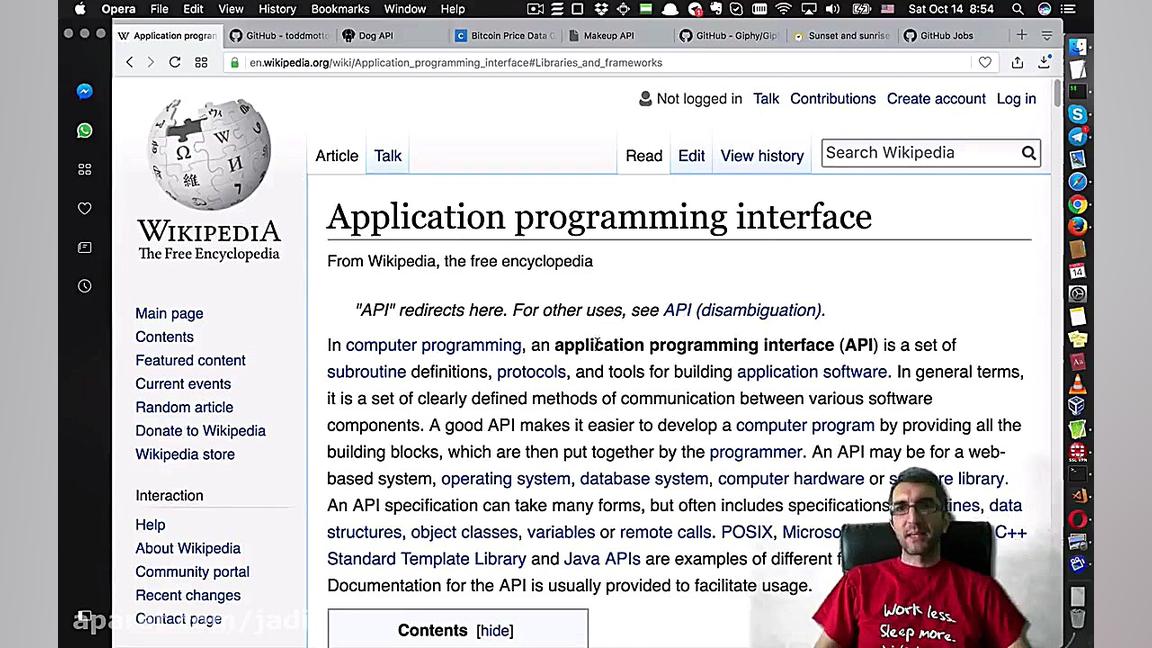The width and height of the screenshot is (1152, 648).
Task: Open the tab menu at tab bar end
Action: click(x=1047, y=35)
